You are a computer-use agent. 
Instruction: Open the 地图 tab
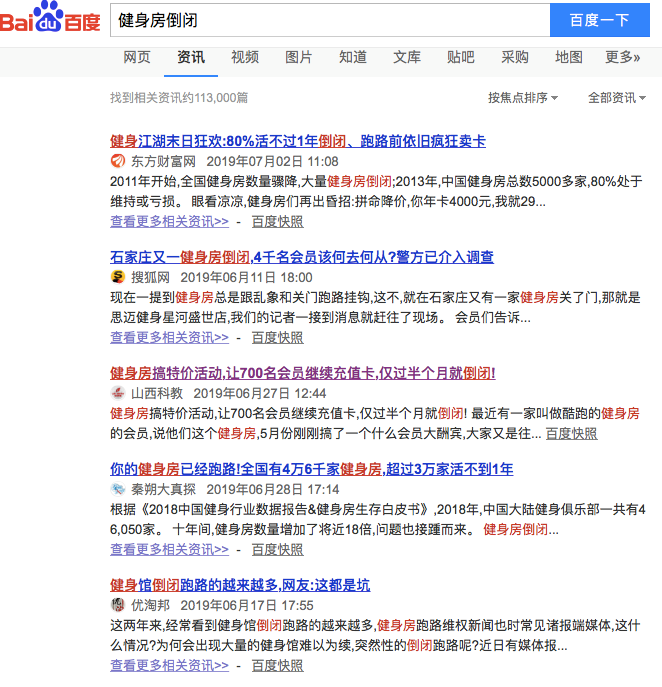pyautogui.click(x=569, y=57)
